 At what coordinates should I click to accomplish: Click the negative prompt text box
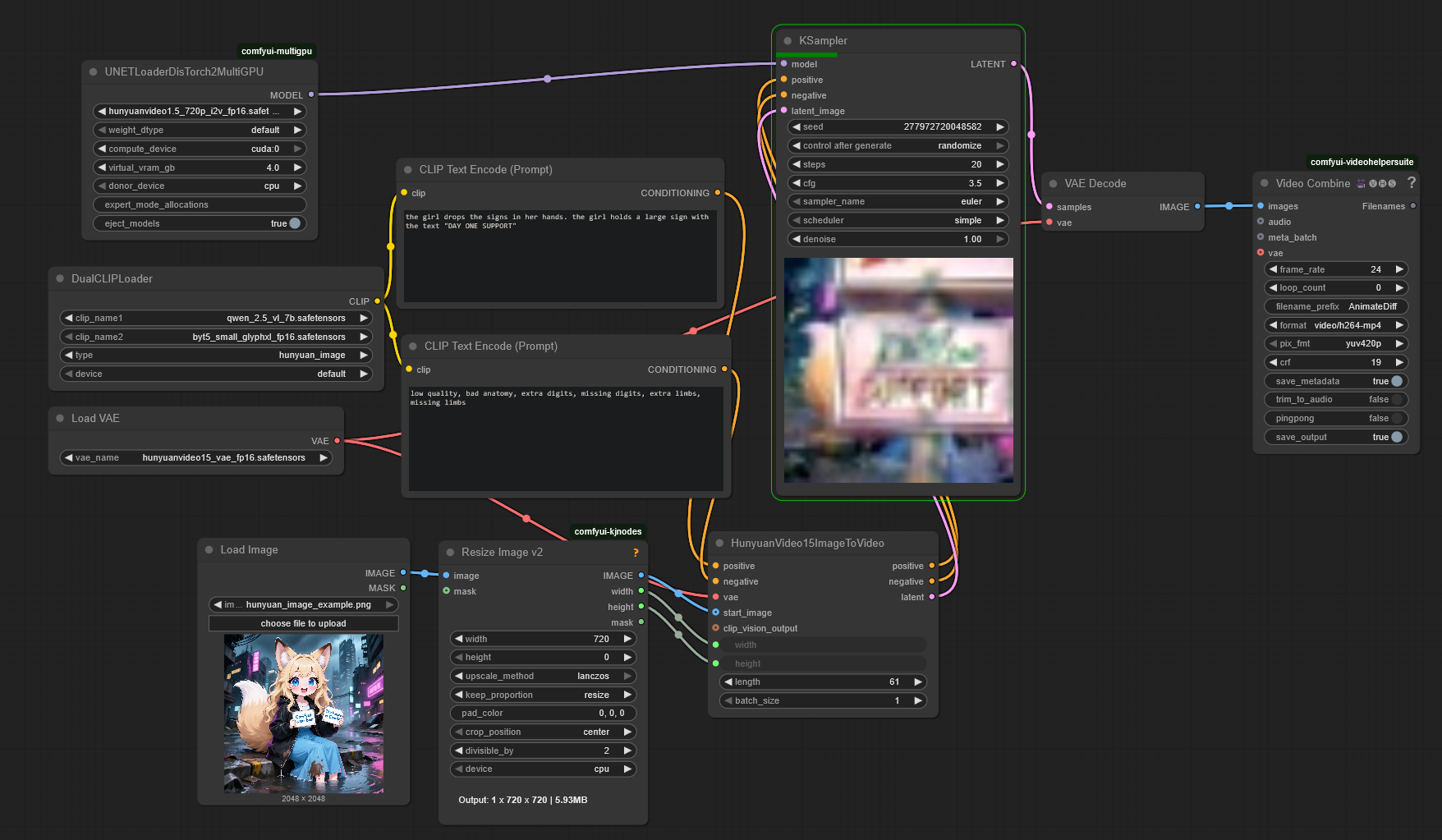click(566, 439)
